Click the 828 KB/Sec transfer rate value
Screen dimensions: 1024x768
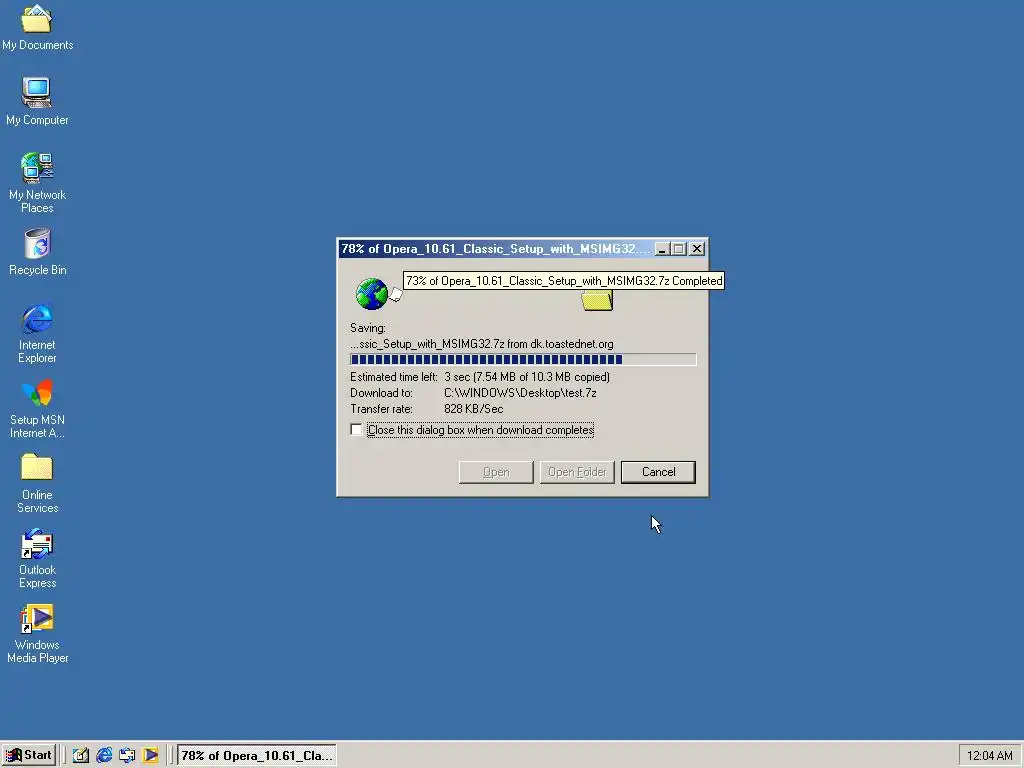[x=473, y=409]
